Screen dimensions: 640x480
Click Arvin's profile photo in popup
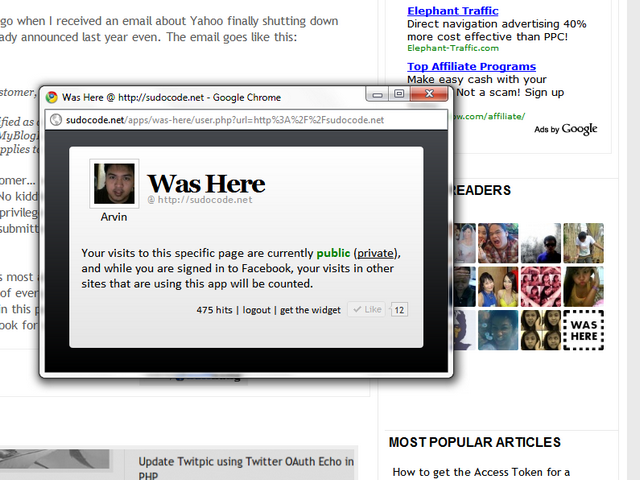pos(114,183)
